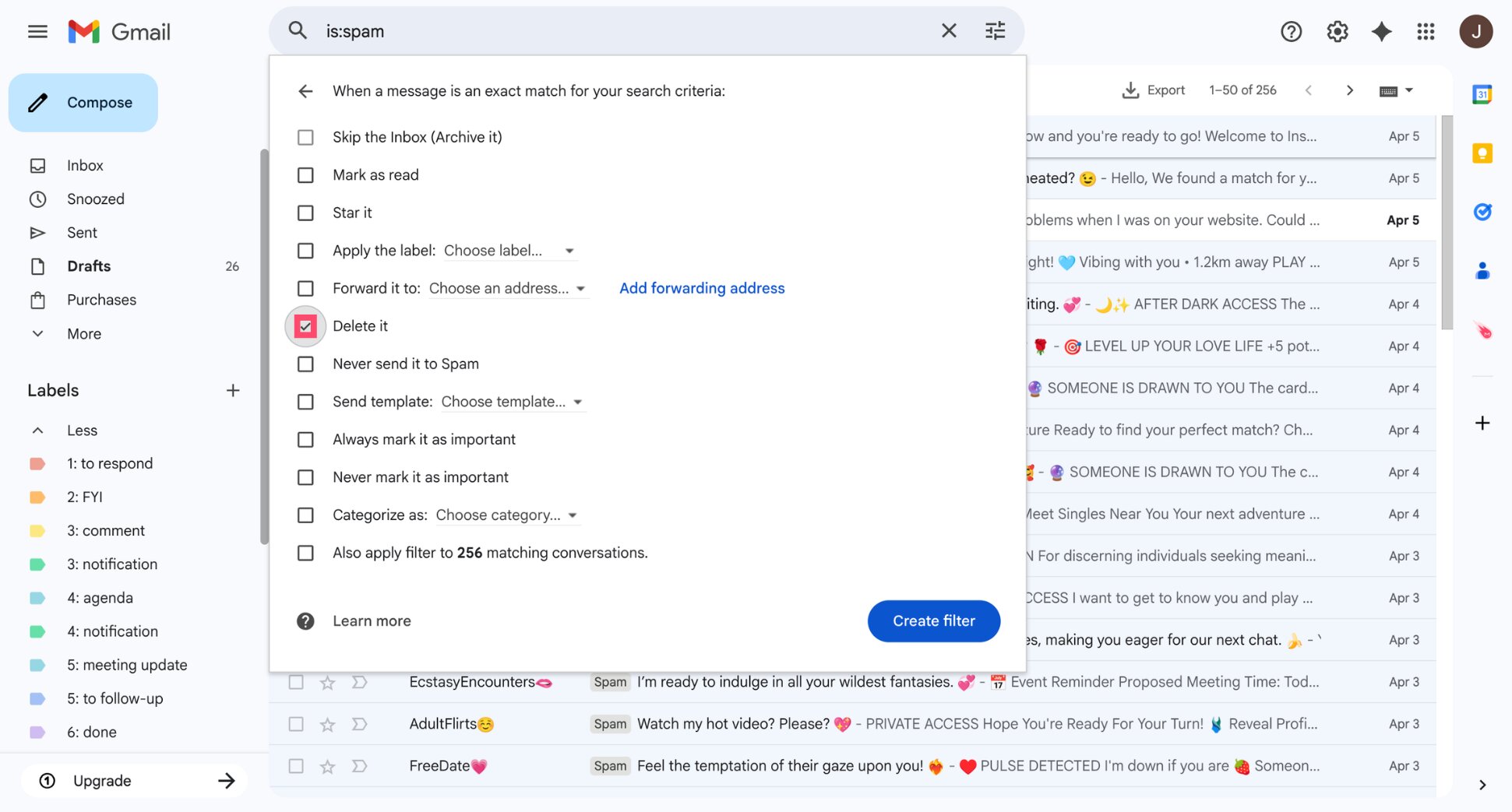Clear the is:spam search with X

[x=949, y=31]
